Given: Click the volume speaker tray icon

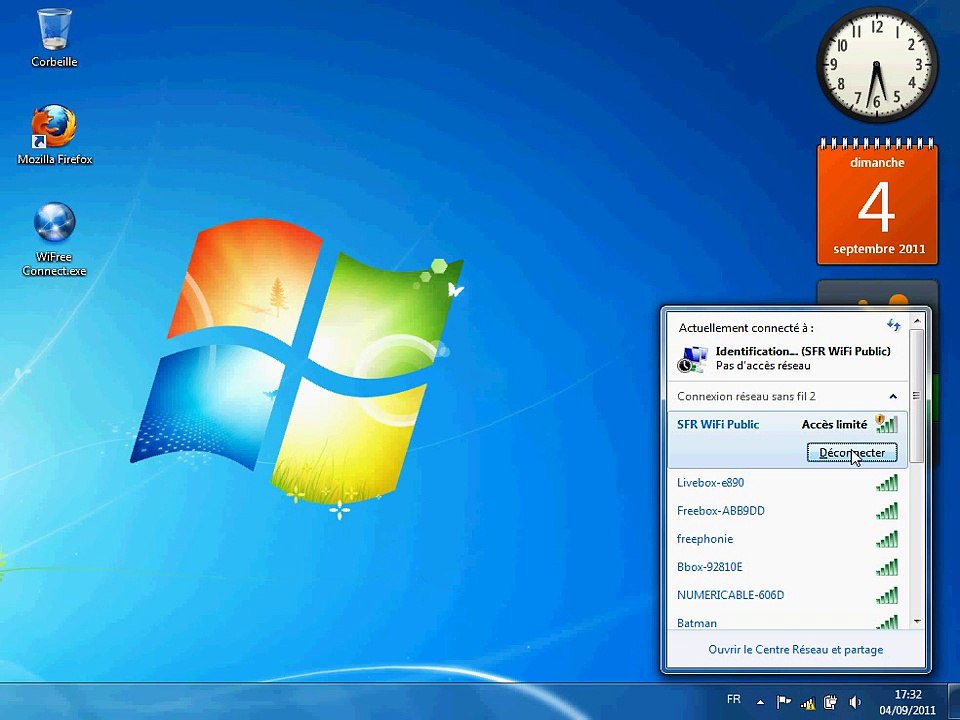Looking at the screenshot, I should pyautogui.click(x=855, y=702).
